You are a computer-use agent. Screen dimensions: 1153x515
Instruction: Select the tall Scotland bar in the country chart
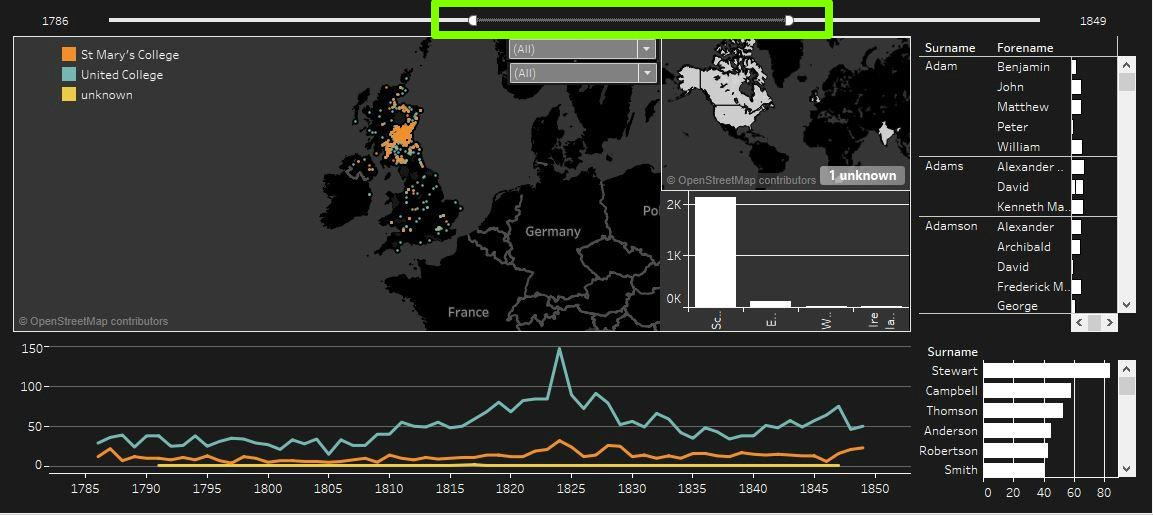tap(715, 252)
